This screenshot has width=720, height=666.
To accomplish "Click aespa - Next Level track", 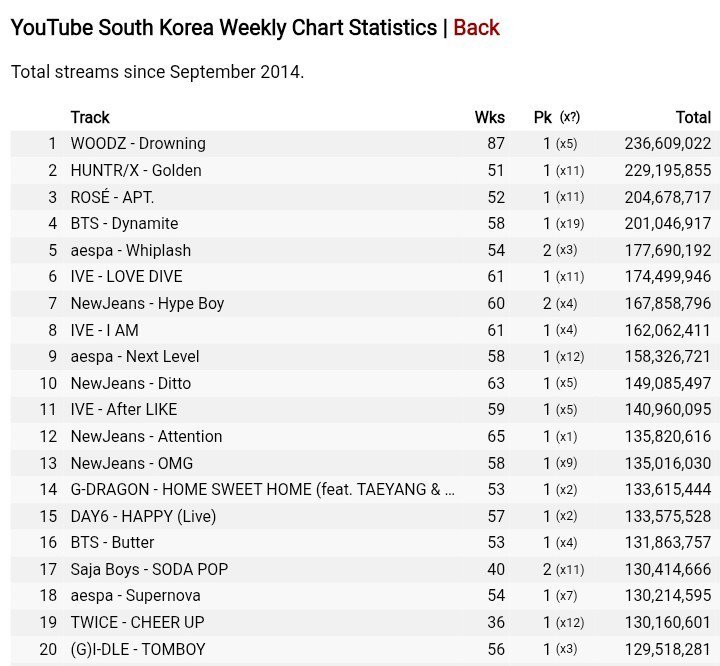I will point(135,356).
